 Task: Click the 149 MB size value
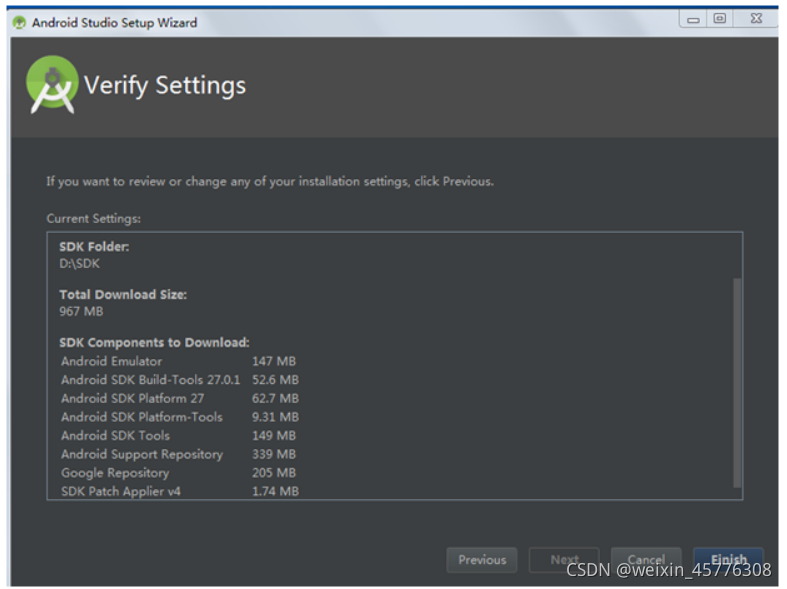point(274,435)
